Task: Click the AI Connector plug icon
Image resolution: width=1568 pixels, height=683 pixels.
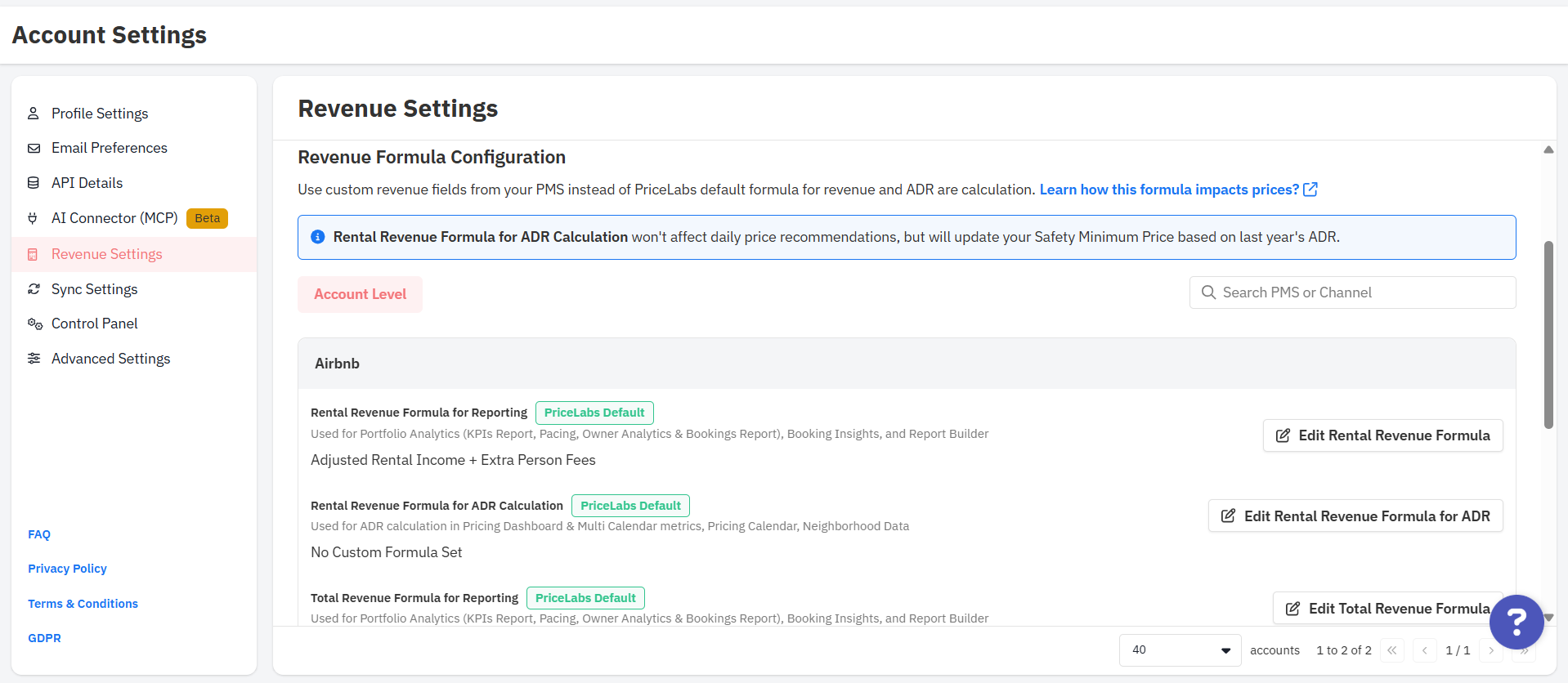Action: tap(33, 218)
